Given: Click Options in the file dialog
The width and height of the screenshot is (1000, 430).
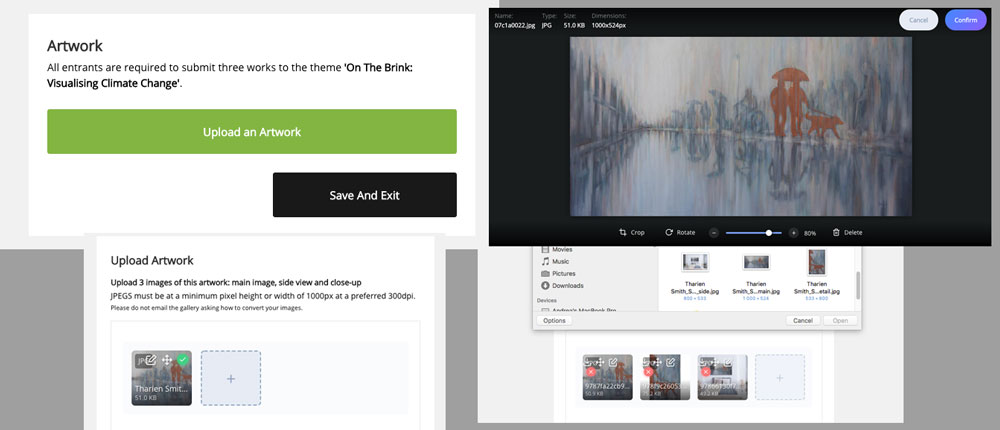Looking at the screenshot, I should pos(554,320).
